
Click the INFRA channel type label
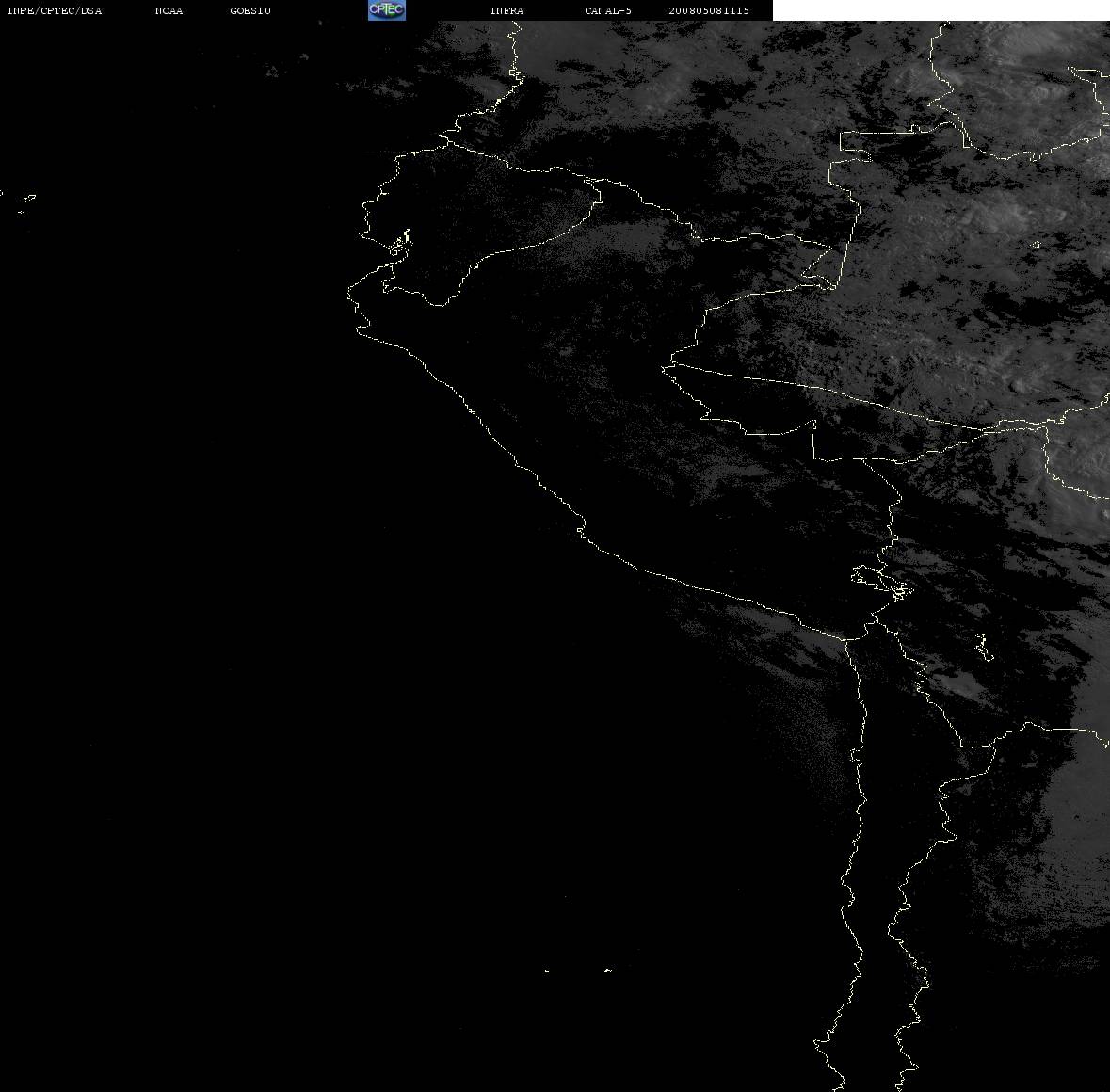coord(507,10)
